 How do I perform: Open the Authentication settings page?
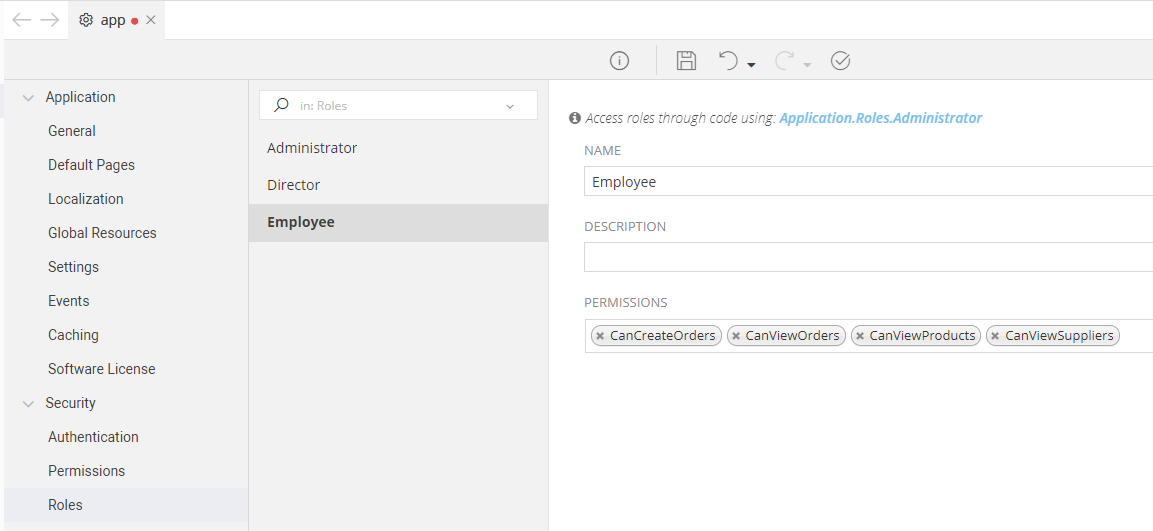click(x=93, y=437)
